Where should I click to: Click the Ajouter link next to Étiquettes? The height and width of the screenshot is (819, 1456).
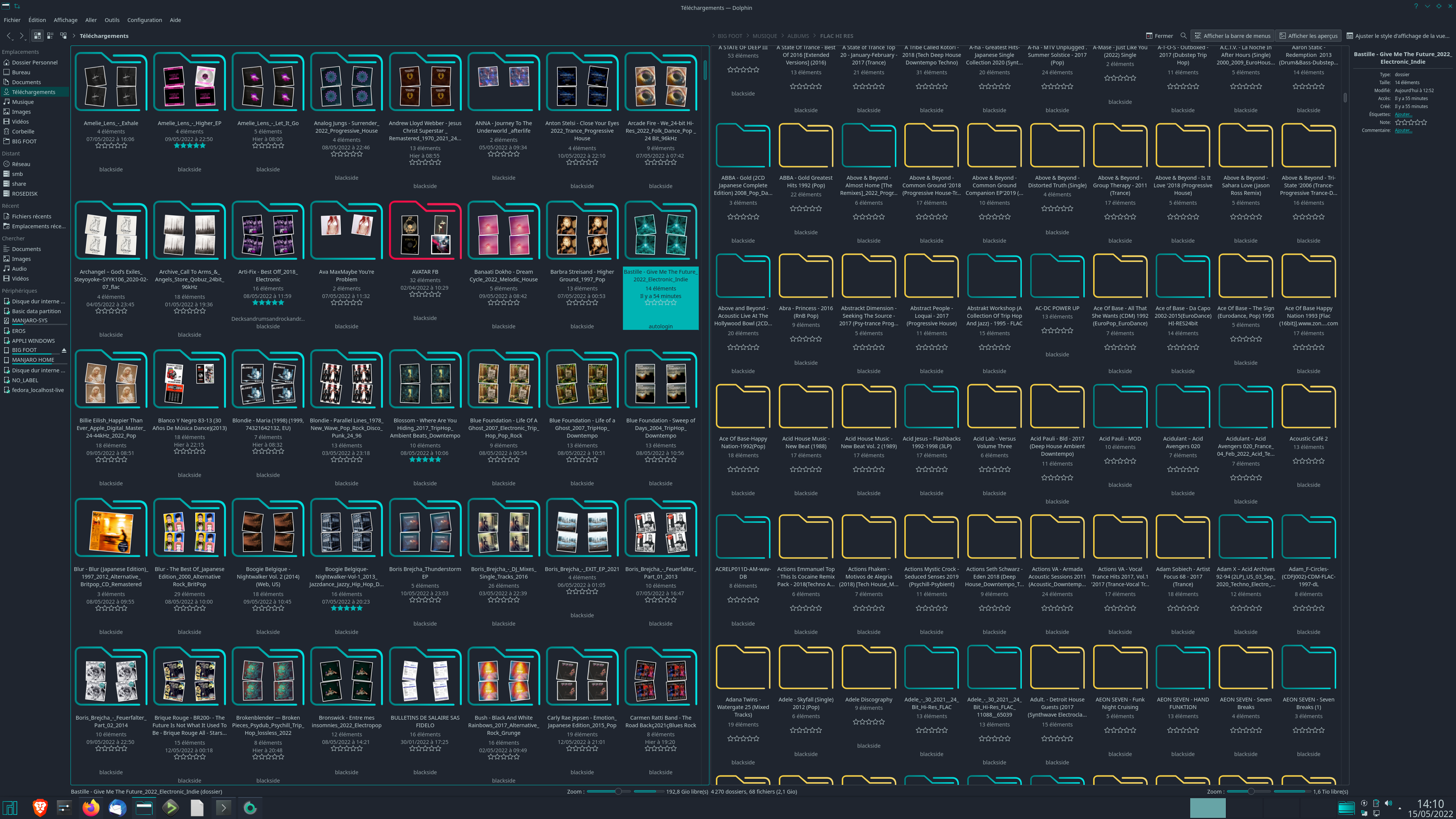pyautogui.click(x=1403, y=115)
